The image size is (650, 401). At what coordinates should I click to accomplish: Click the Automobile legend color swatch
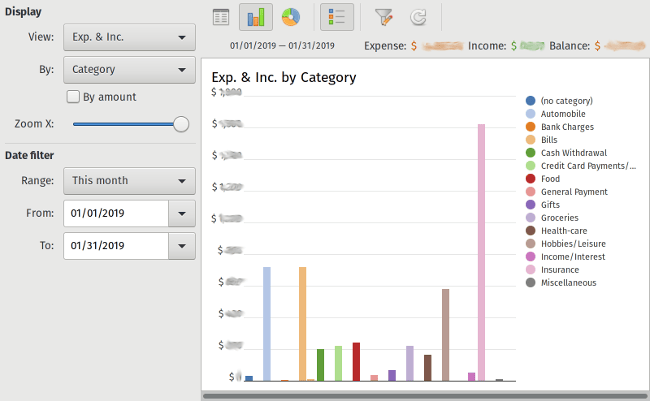[x=530, y=114]
